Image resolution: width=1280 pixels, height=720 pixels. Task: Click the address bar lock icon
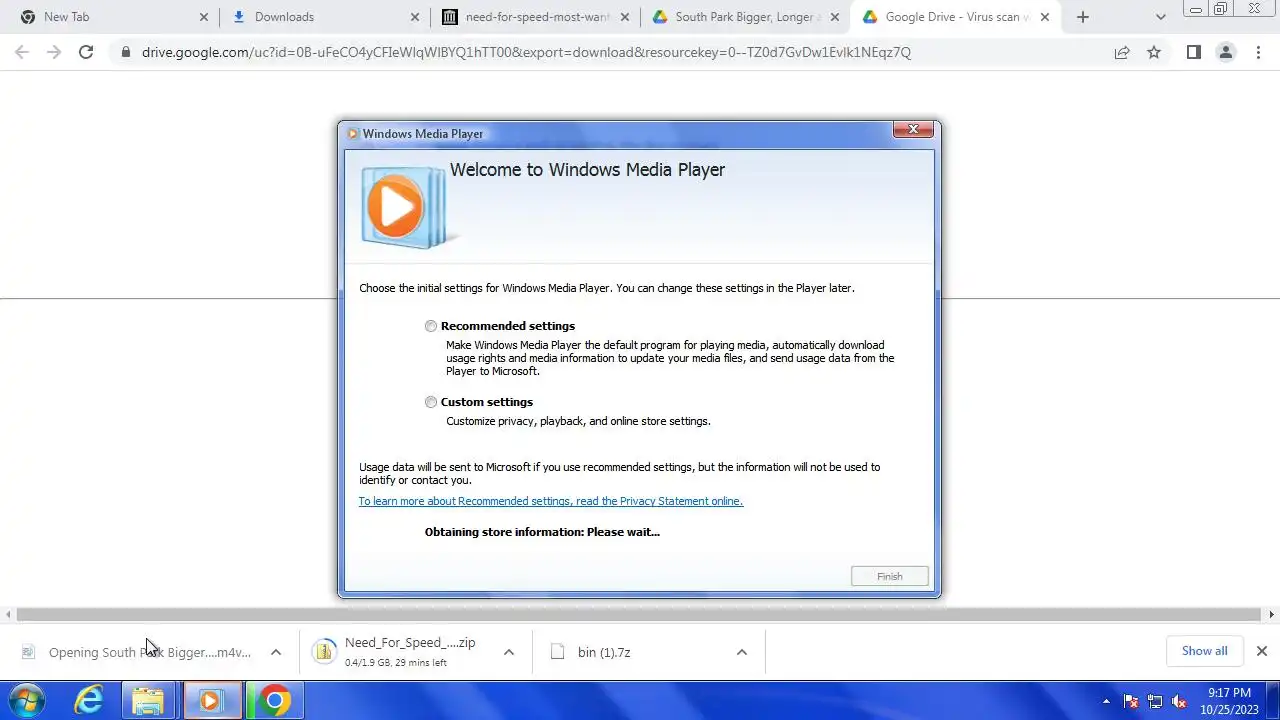(125, 52)
